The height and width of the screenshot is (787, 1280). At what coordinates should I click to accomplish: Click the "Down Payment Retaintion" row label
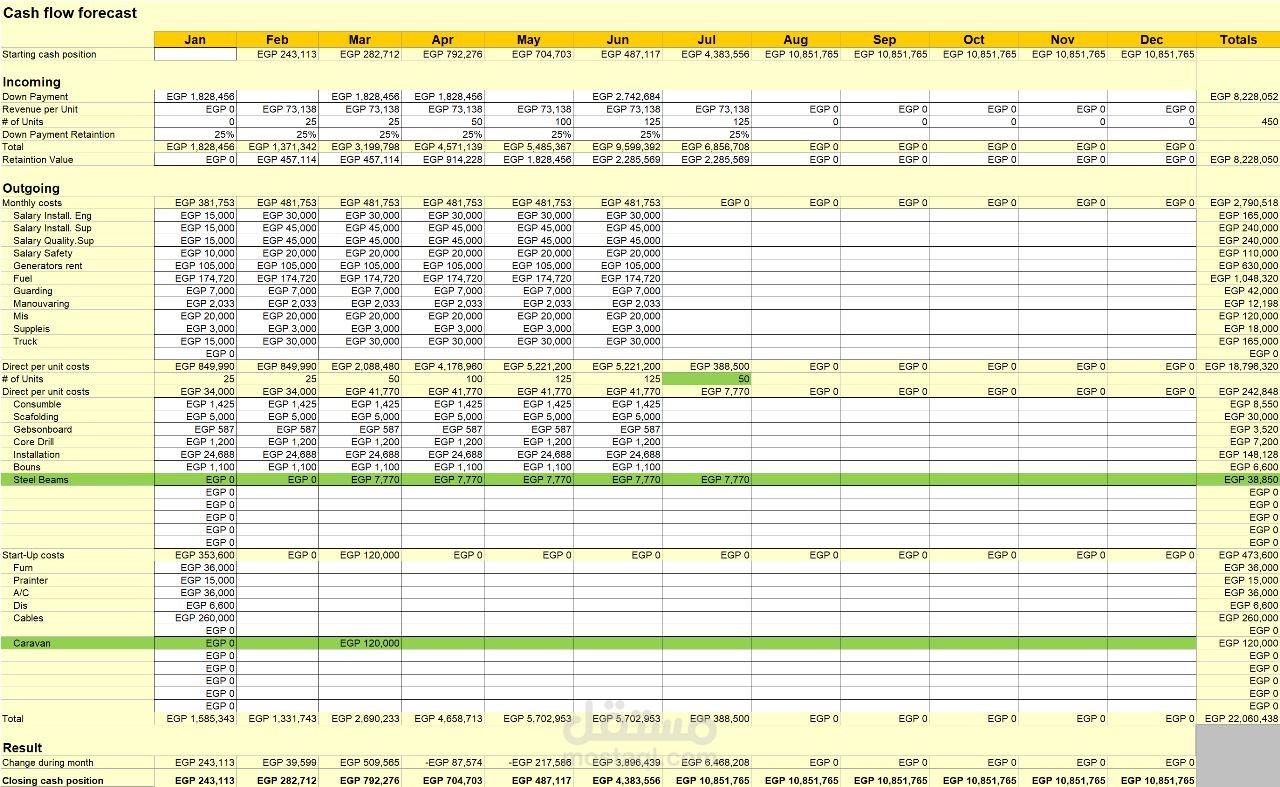click(x=58, y=134)
